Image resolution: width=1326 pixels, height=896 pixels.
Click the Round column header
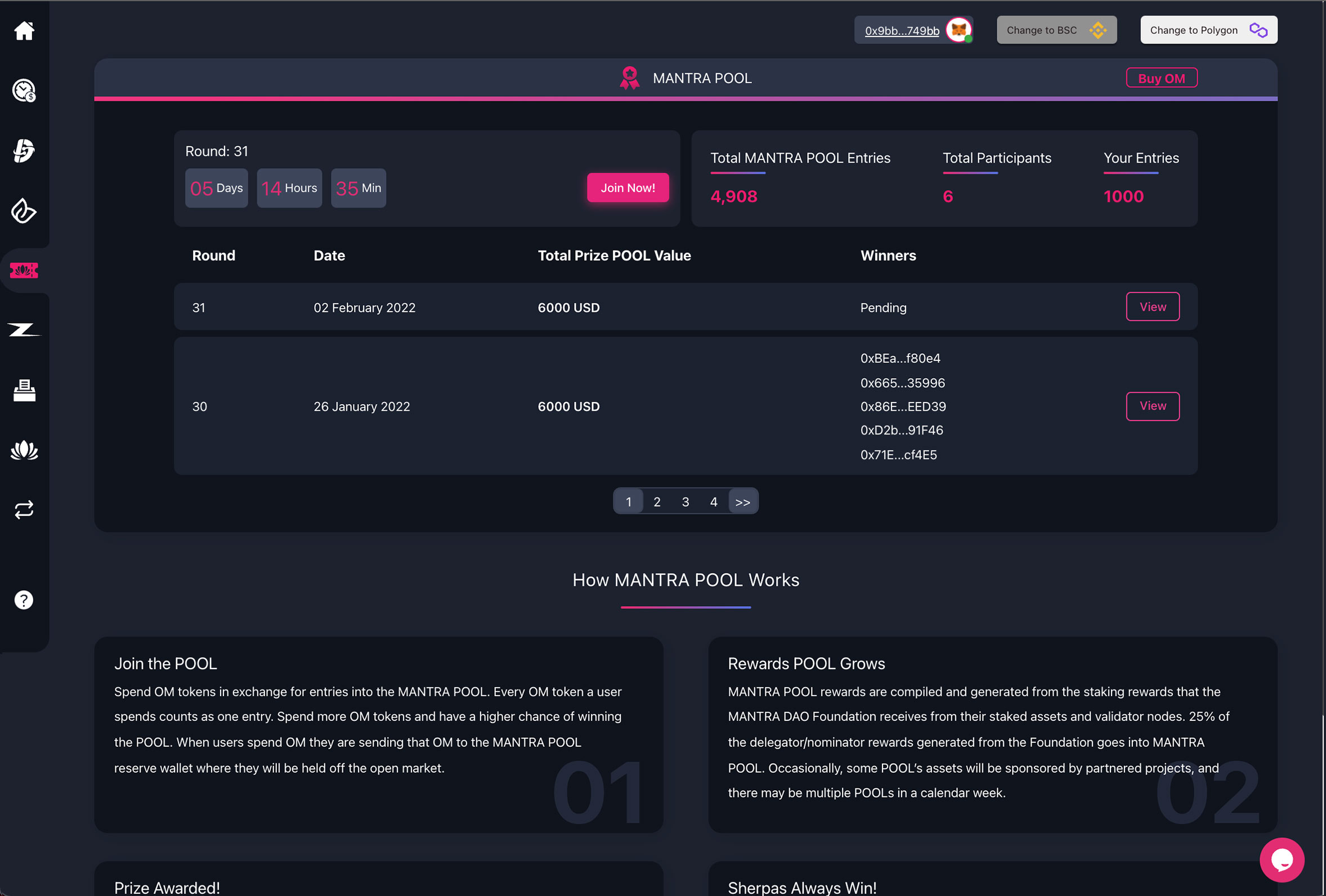click(x=213, y=256)
